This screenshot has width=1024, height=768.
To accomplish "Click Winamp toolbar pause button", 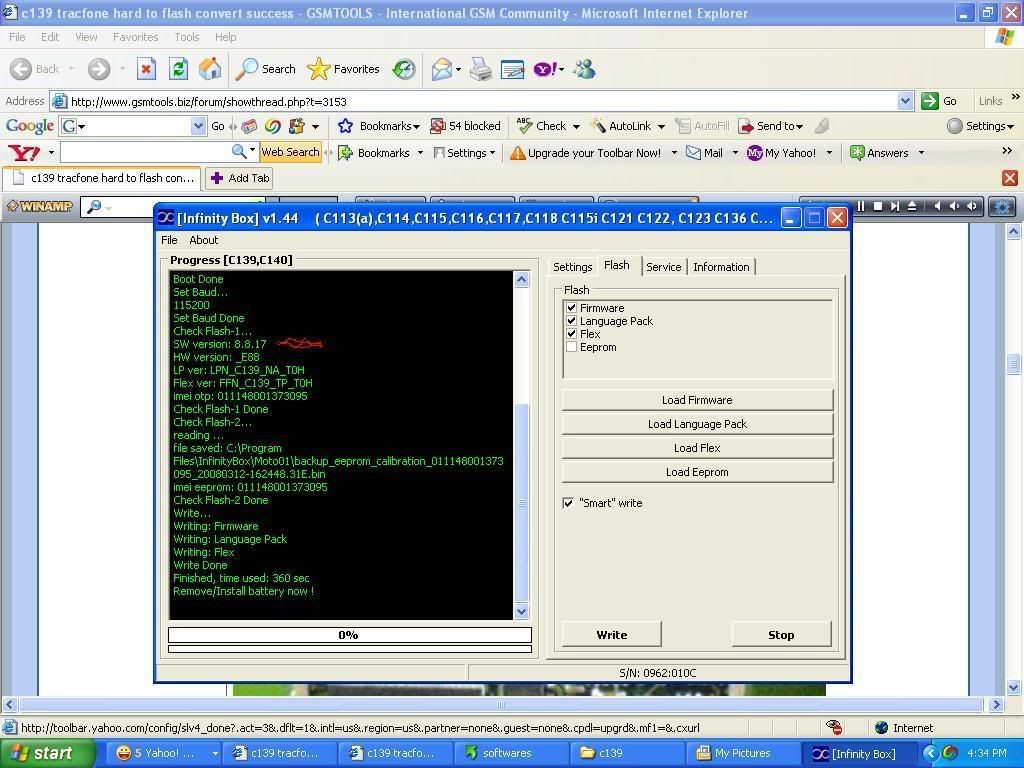I will click(x=861, y=206).
